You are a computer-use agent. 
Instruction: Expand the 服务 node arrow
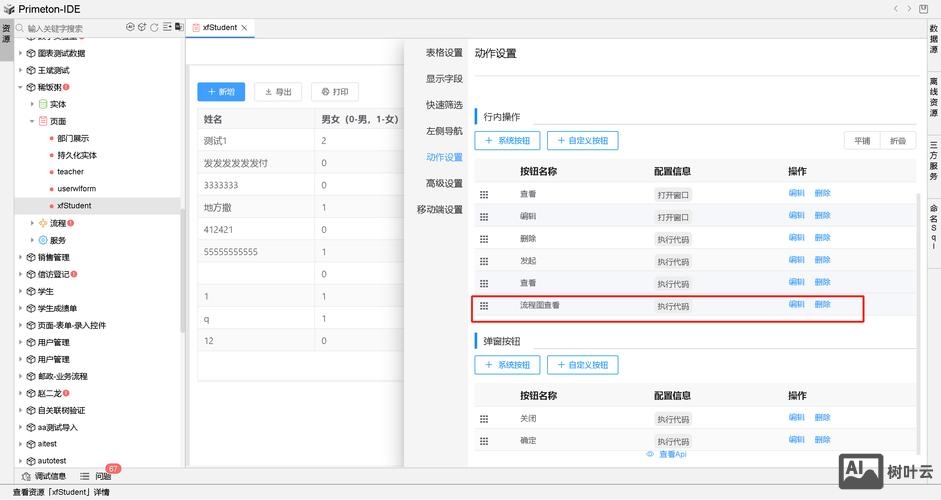[32, 240]
